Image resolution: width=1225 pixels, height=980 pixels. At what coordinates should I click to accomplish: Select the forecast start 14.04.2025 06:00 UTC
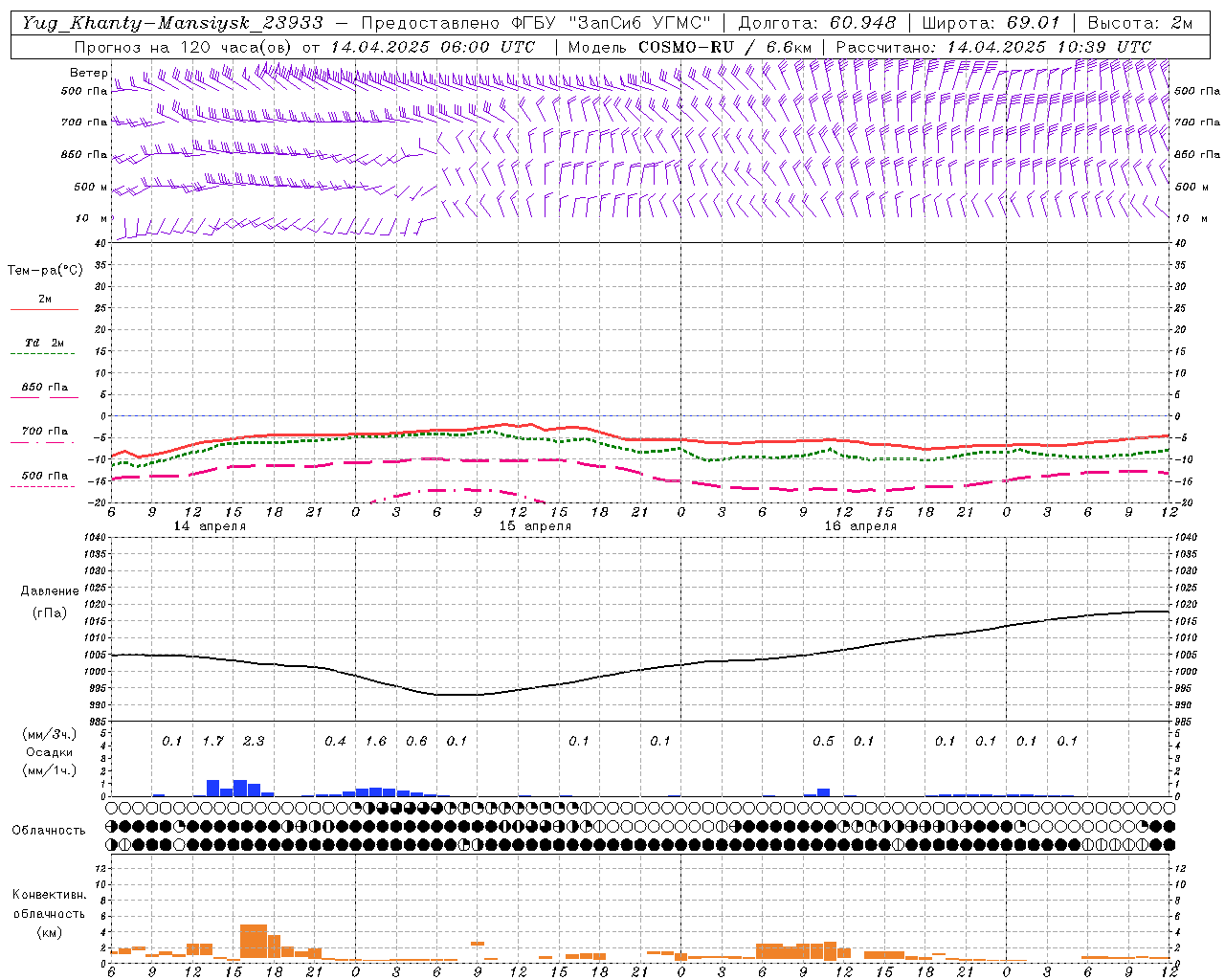click(432, 46)
